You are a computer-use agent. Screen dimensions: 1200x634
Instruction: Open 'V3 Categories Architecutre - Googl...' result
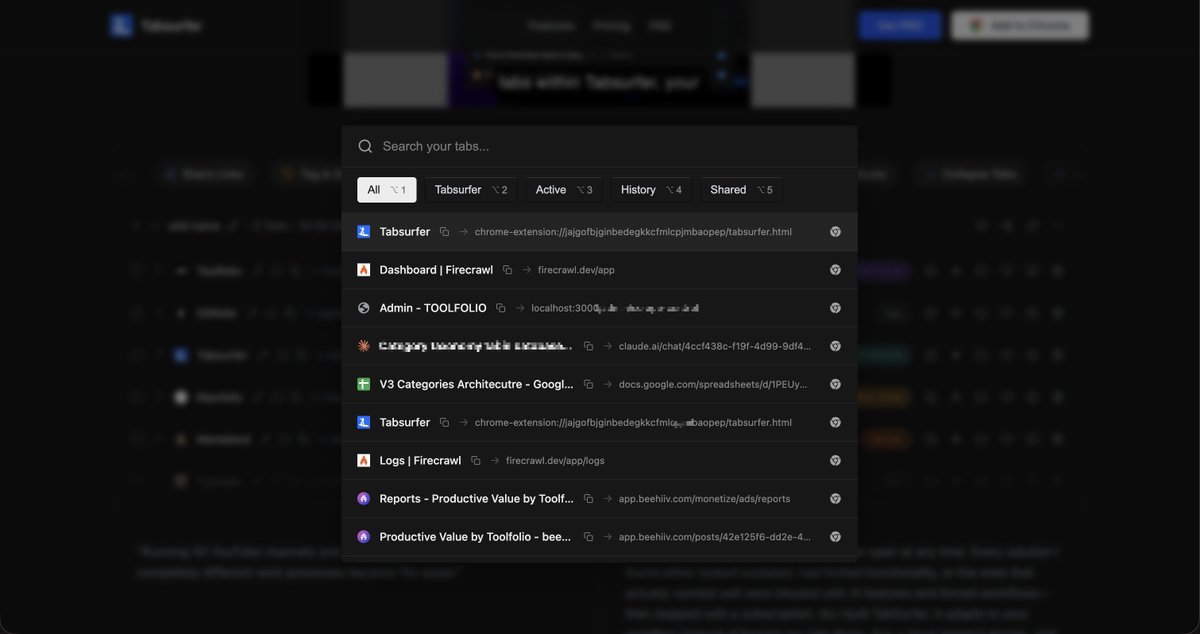pyautogui.click(x=599, y=384)
